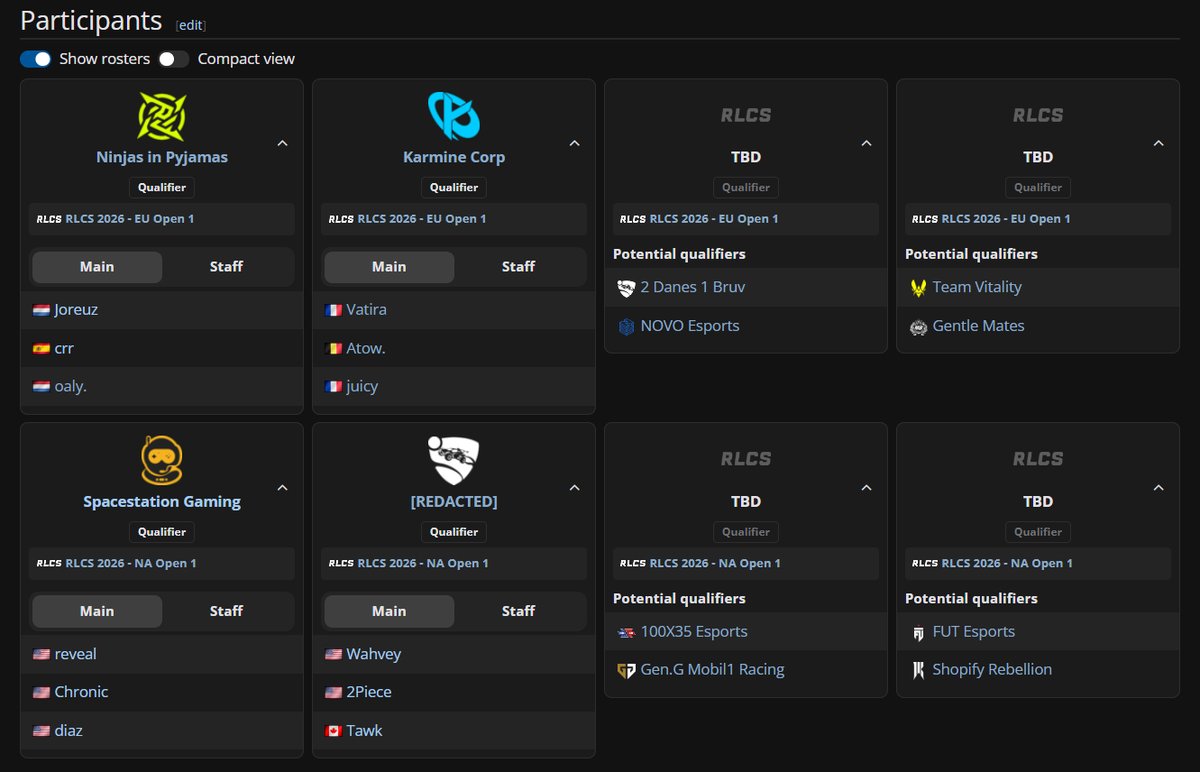Click the Netherlands flag next to Joreuz
This screenshot has width=1200, height=772.
[41, 310]
